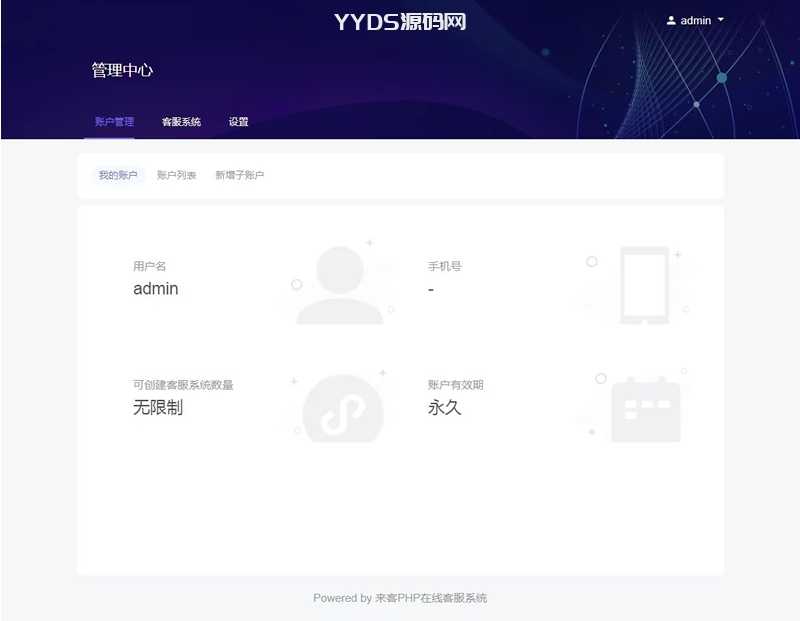
Task: Select the 我的账户 sub-tab
Action: 118,175
